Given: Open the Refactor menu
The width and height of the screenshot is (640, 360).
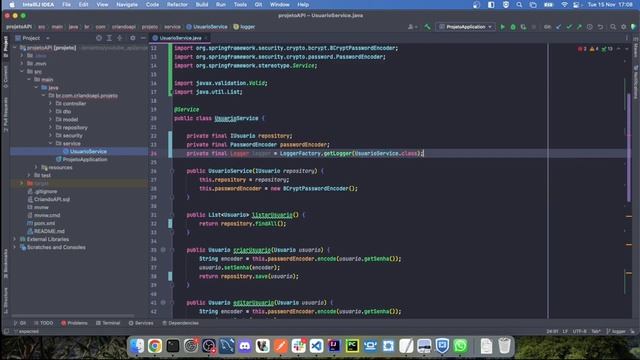Looking at the screenshot, I should pos(177,4).
